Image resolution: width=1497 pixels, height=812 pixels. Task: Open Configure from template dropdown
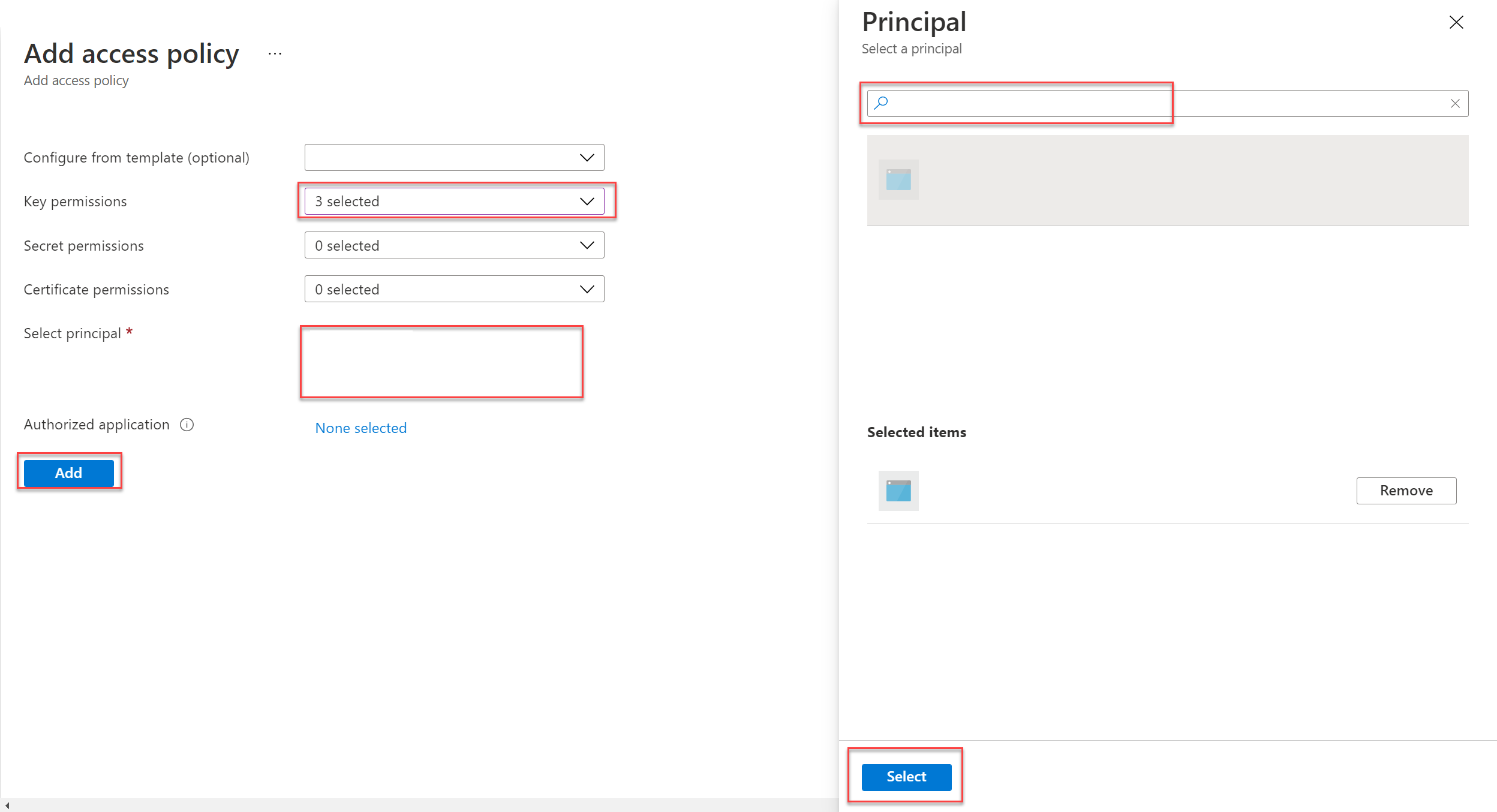454,157
